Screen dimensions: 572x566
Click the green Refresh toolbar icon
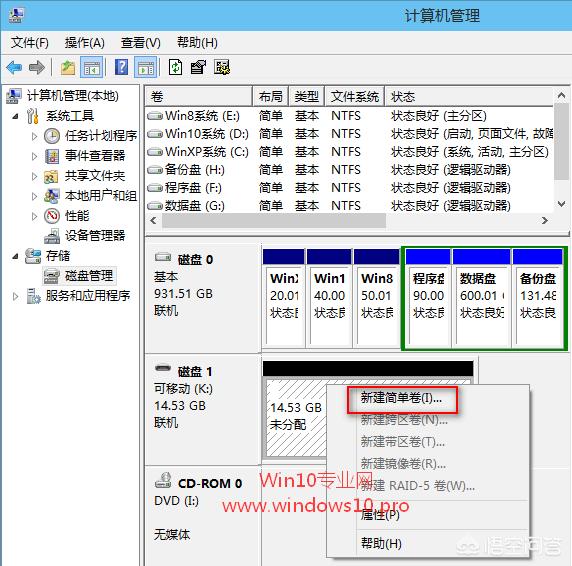click(x=175, y=67)
